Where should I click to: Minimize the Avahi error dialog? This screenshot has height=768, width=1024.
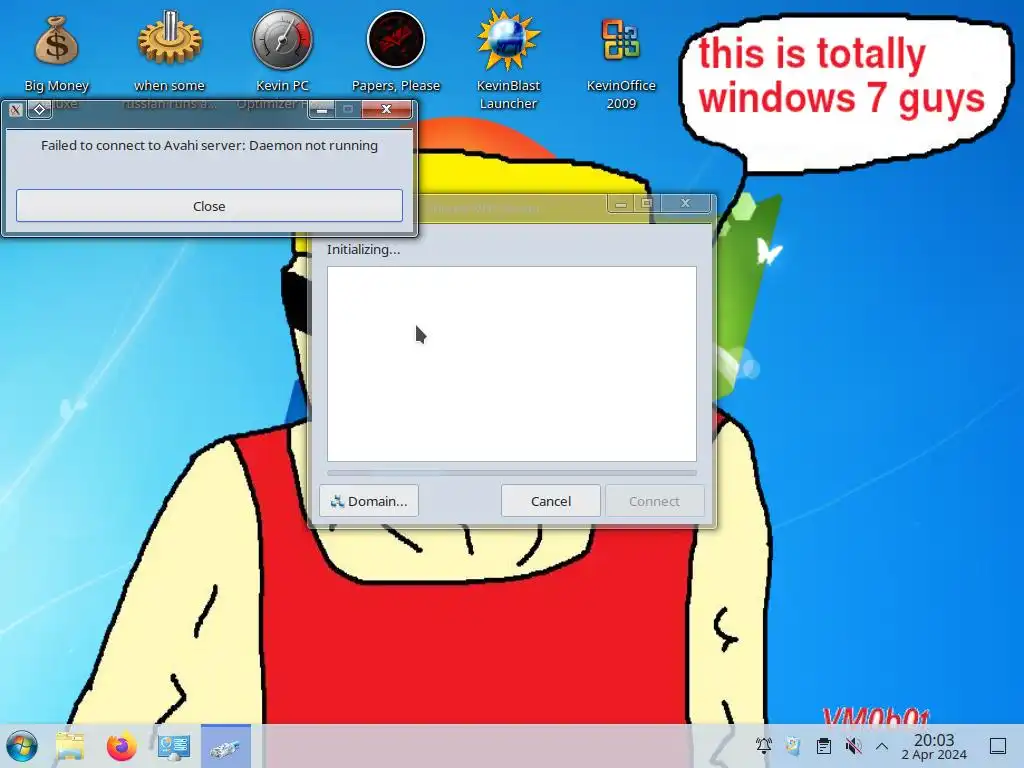[x=321, y=109]
